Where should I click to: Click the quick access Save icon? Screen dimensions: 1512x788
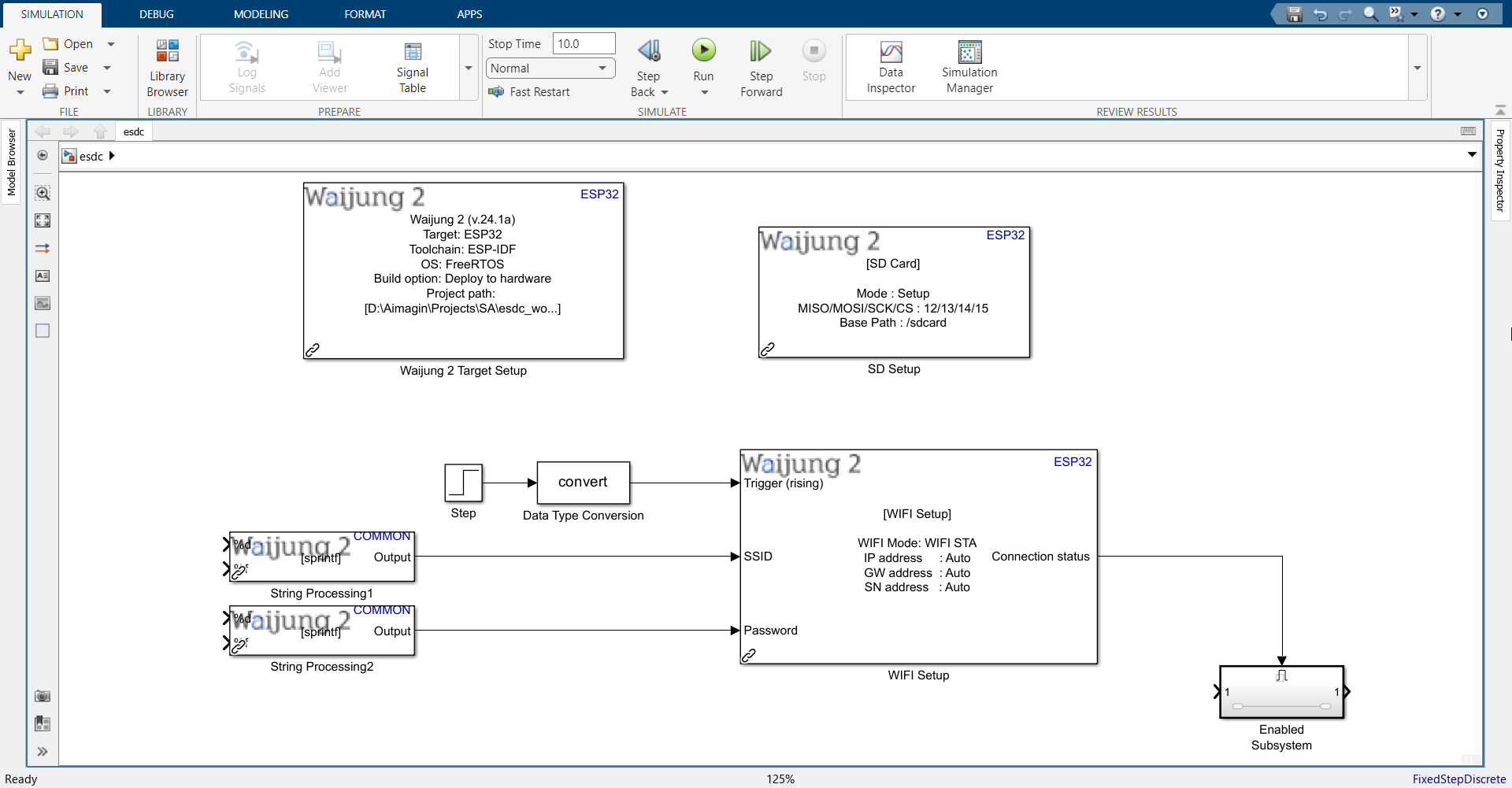[x=1294, y=14]
